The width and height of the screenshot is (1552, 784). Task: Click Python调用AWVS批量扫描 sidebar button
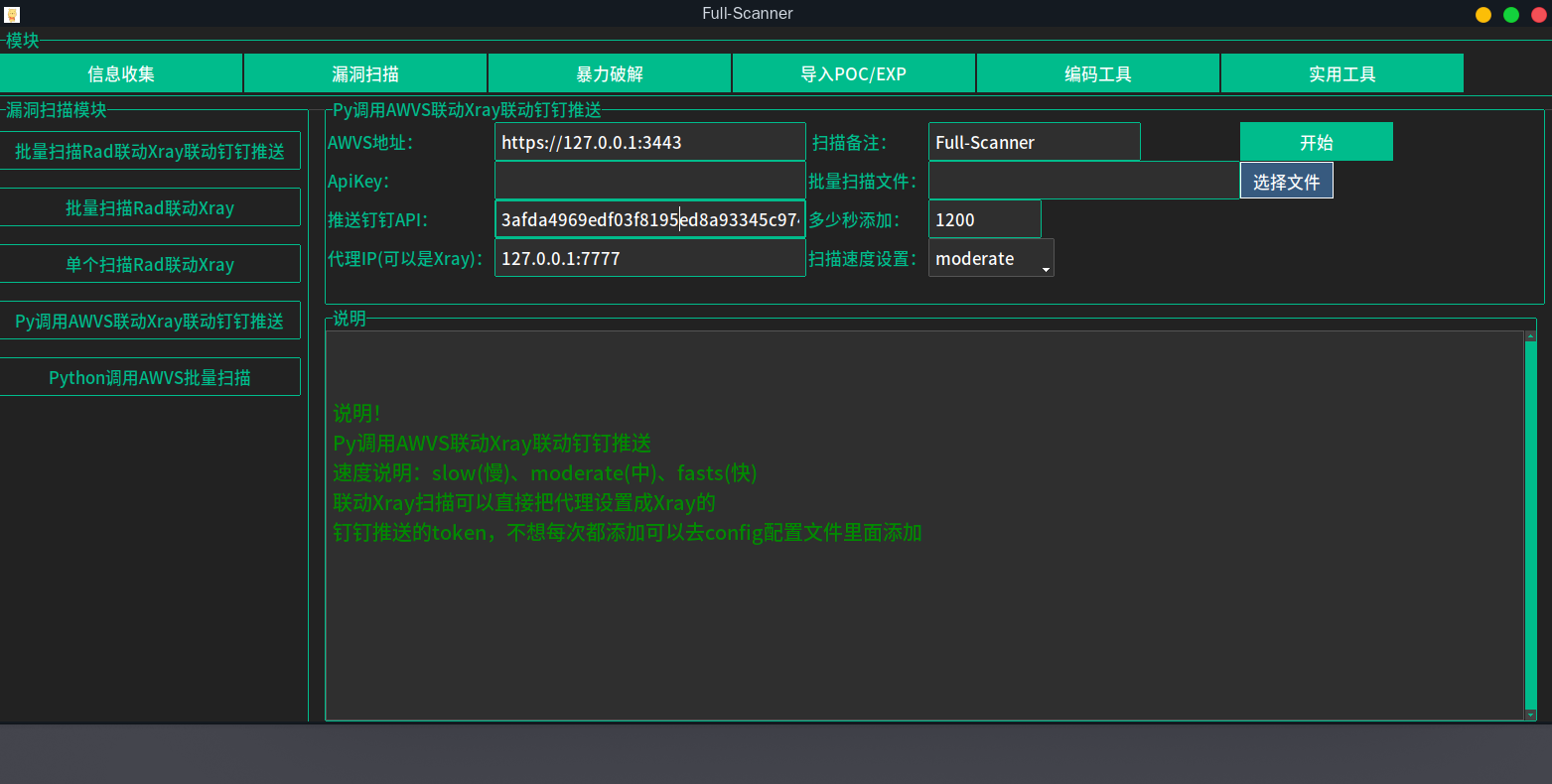click(150, 377)
